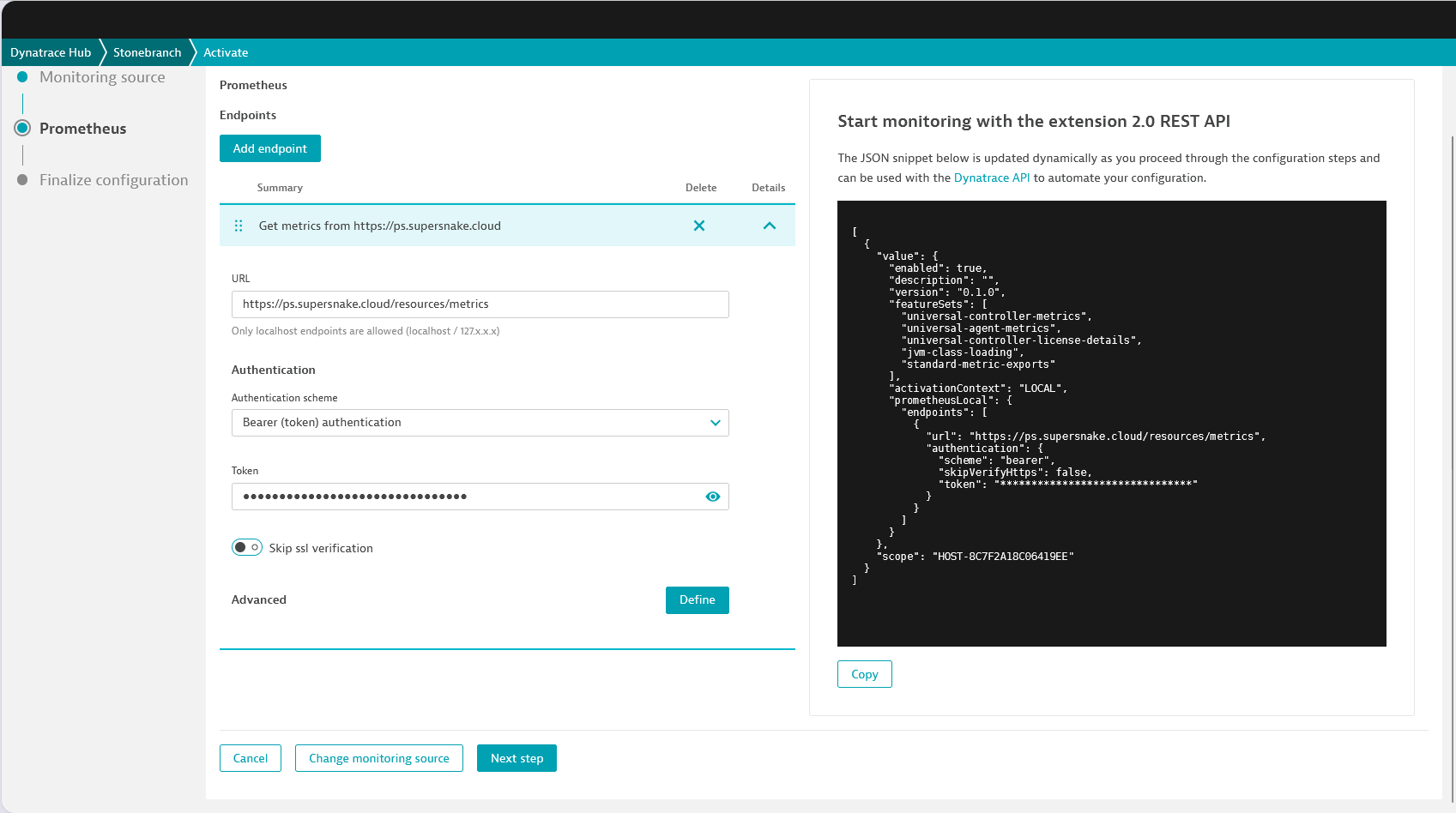Copy the JSON snippet
Screen dimensions: 1456x813
tap(865, 674)
